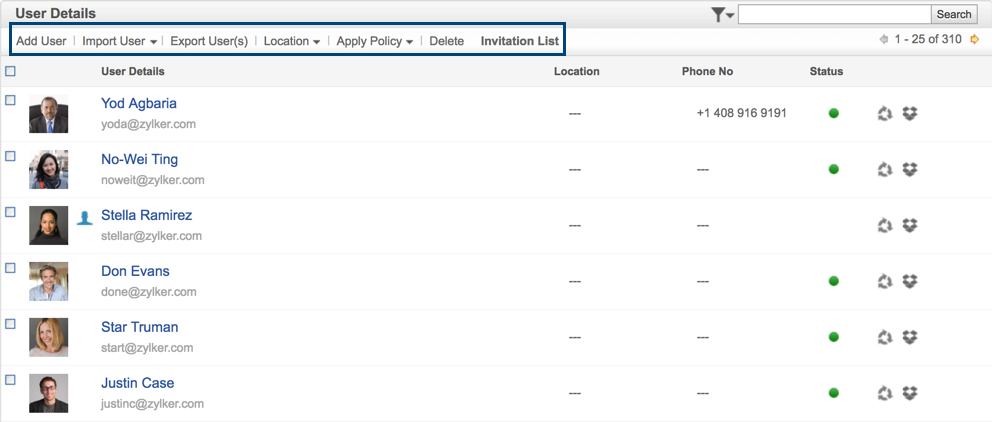The width and height of the screenshot is (992, 422).
Task: Click the filter funnel icon
Action: point(720,14)
